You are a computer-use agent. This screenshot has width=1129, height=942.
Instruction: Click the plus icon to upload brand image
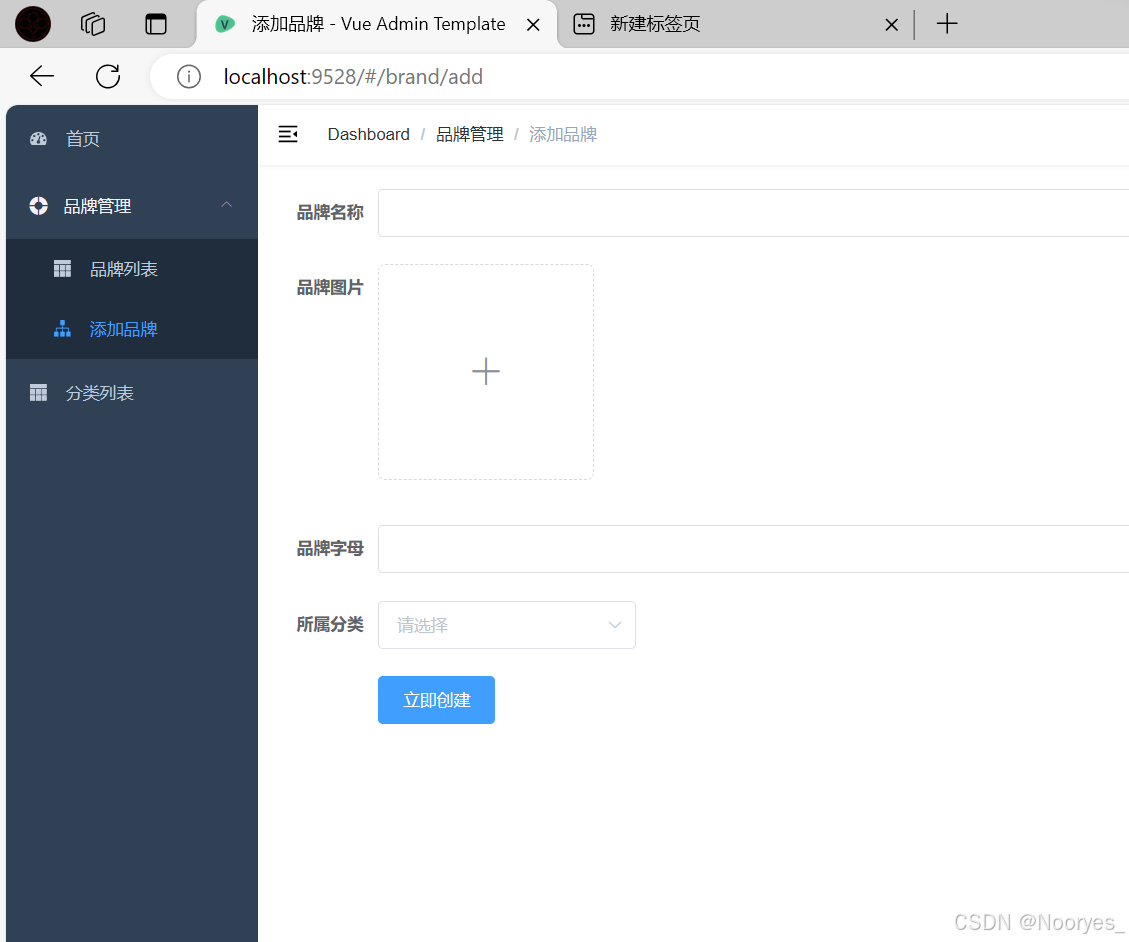486,371
